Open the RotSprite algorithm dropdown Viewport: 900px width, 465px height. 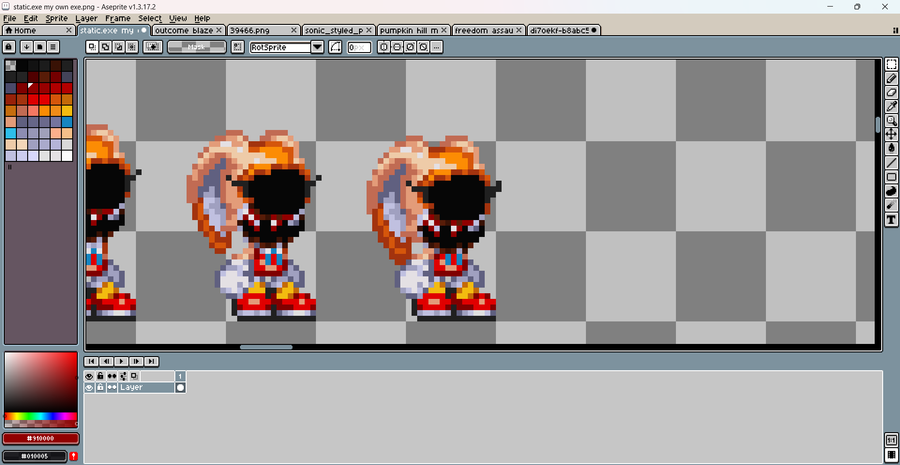tap(317, 47)
